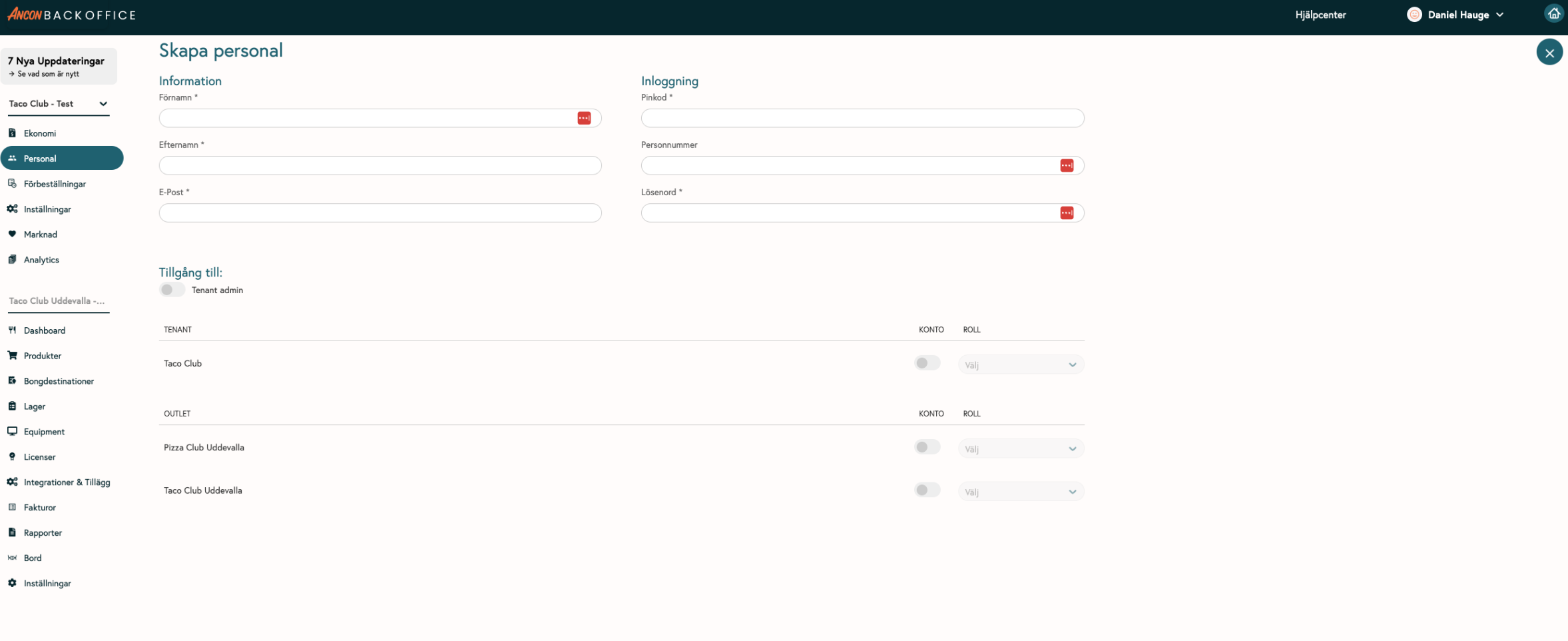Click the Daniel Hauge avatar icon

click(1414, 15)
